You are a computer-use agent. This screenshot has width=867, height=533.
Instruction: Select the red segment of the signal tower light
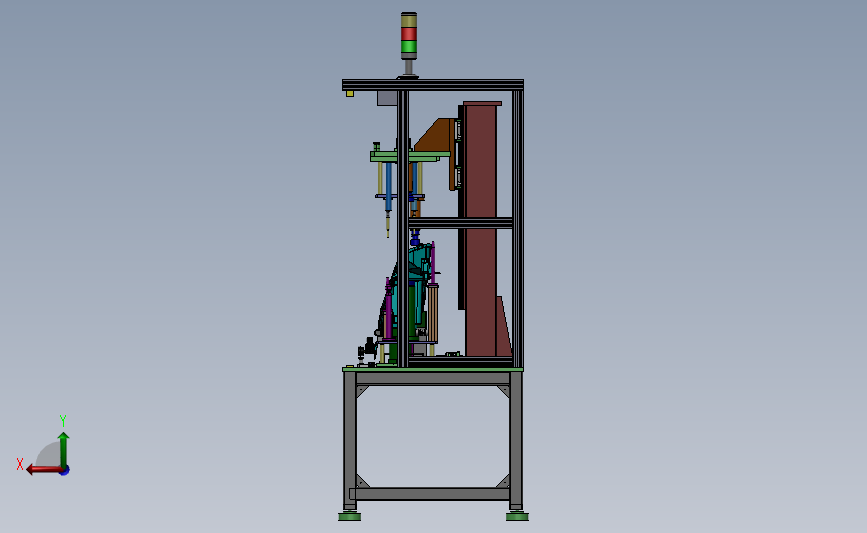pyautogui.click(x=409, y=34)
